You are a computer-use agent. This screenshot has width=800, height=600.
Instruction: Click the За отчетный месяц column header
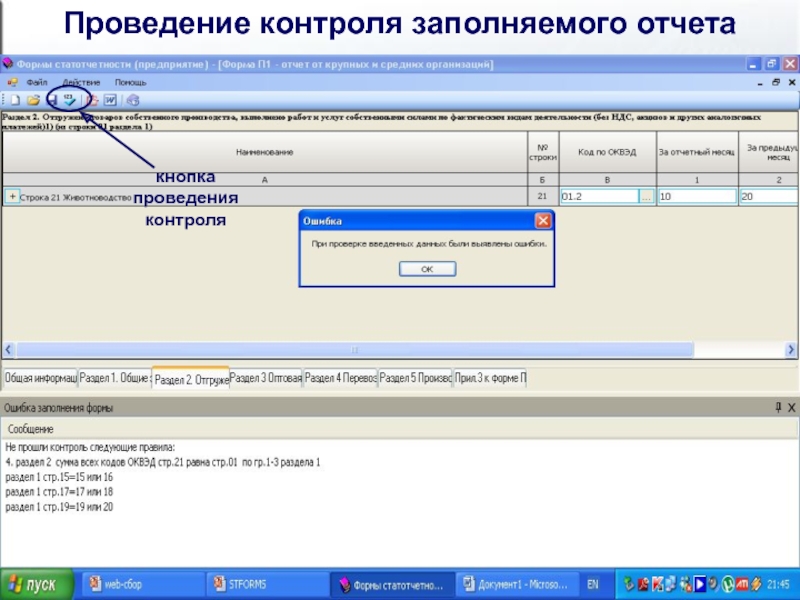point(696,152)
